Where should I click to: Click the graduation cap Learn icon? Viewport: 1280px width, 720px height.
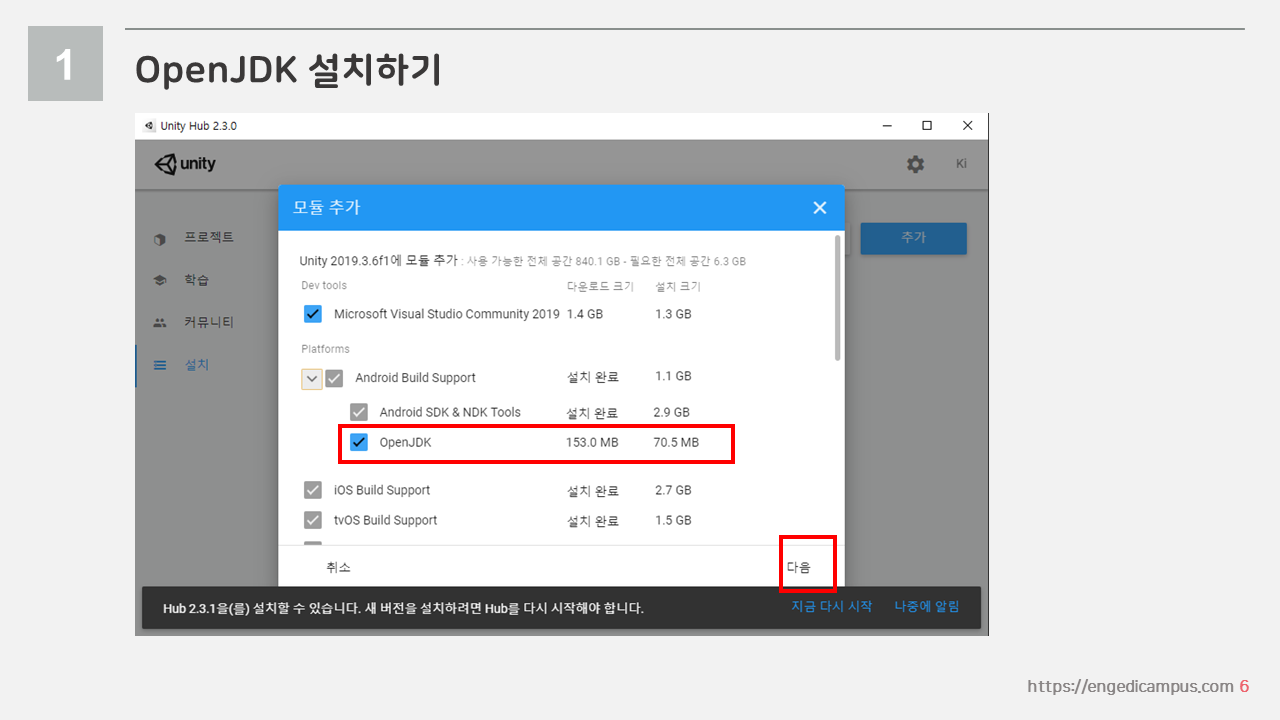(x=160, y=281)
